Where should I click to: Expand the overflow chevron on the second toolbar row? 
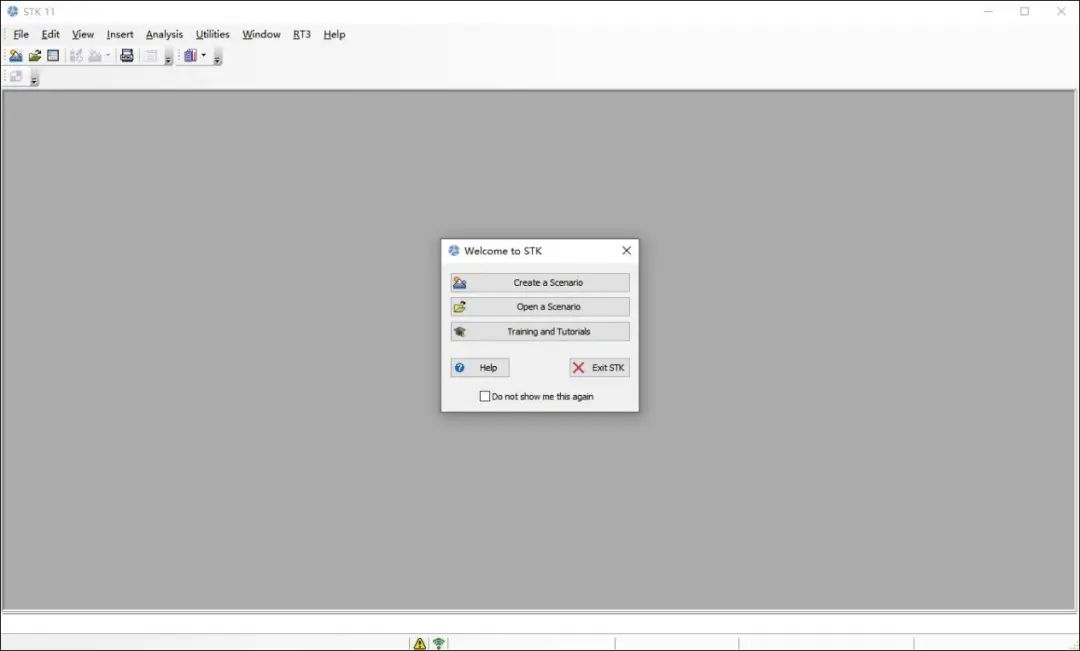tap(34, 78)
